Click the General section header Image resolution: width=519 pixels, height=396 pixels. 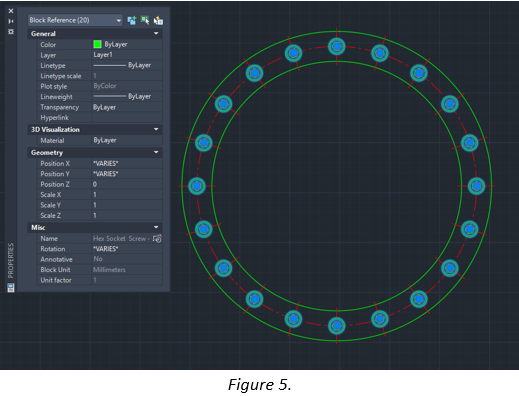tap(95, 33)
